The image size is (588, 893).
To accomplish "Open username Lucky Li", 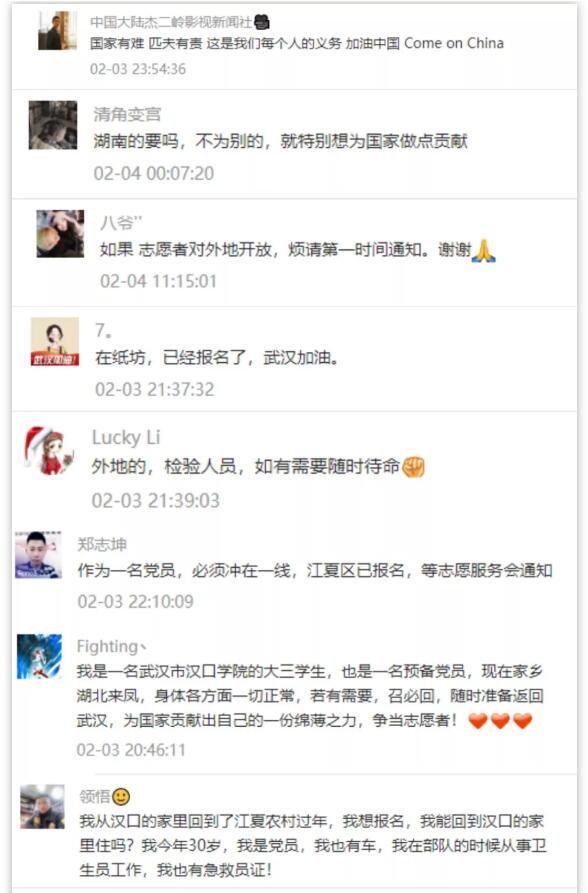I will point(126,437).
